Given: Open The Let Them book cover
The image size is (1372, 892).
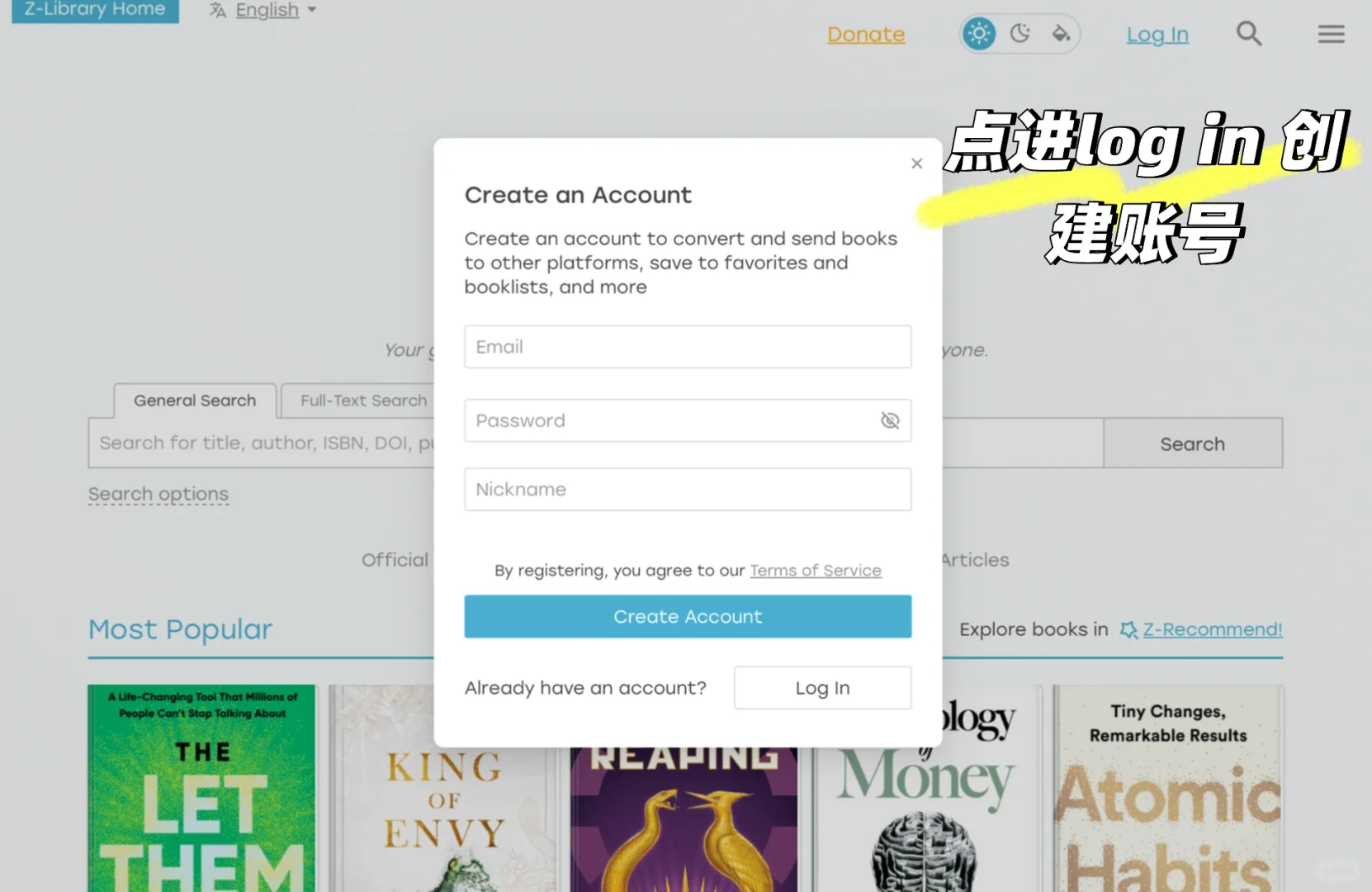Looking at the screenshot, I should [201, 788].
